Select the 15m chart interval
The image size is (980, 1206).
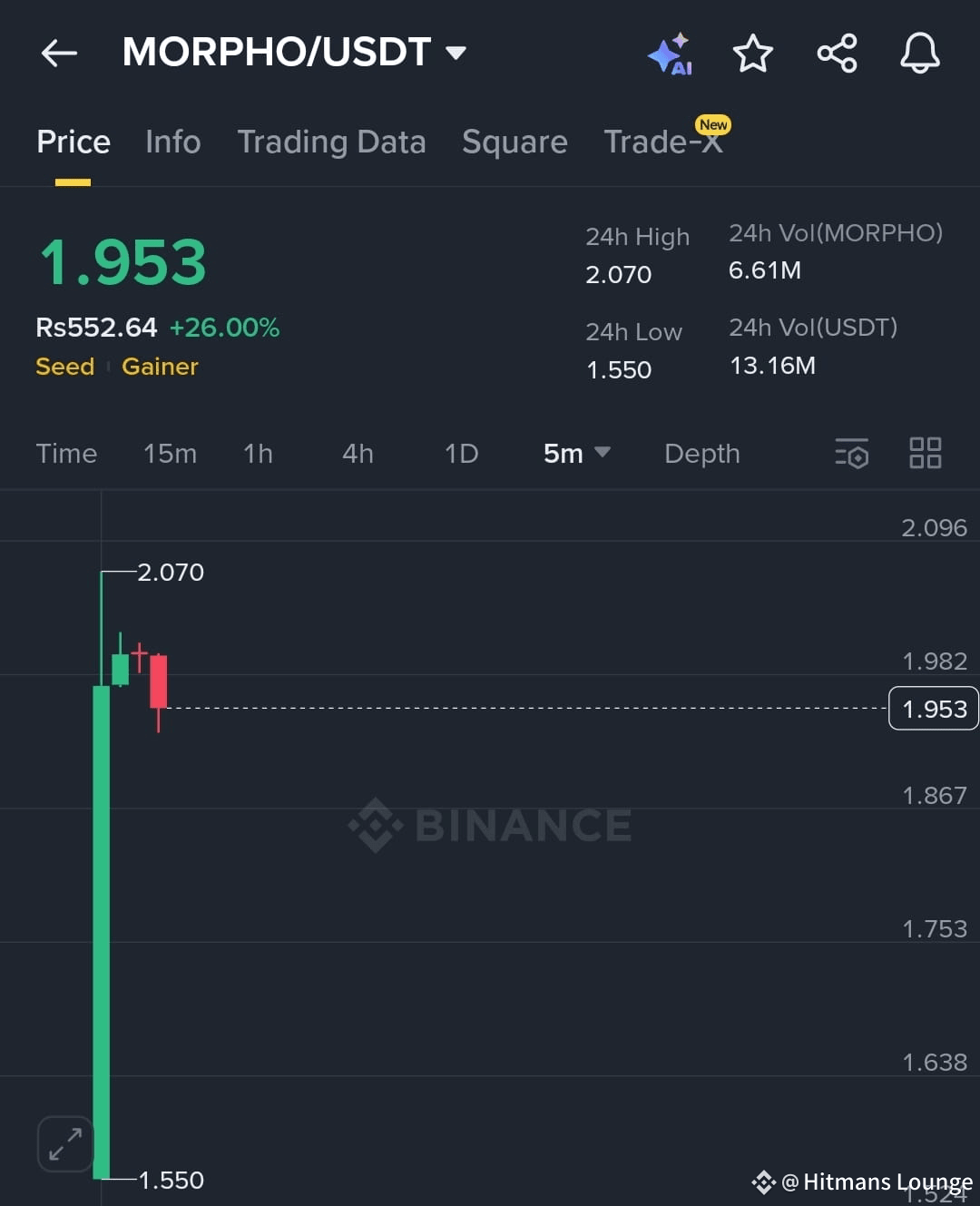point(170,453)
